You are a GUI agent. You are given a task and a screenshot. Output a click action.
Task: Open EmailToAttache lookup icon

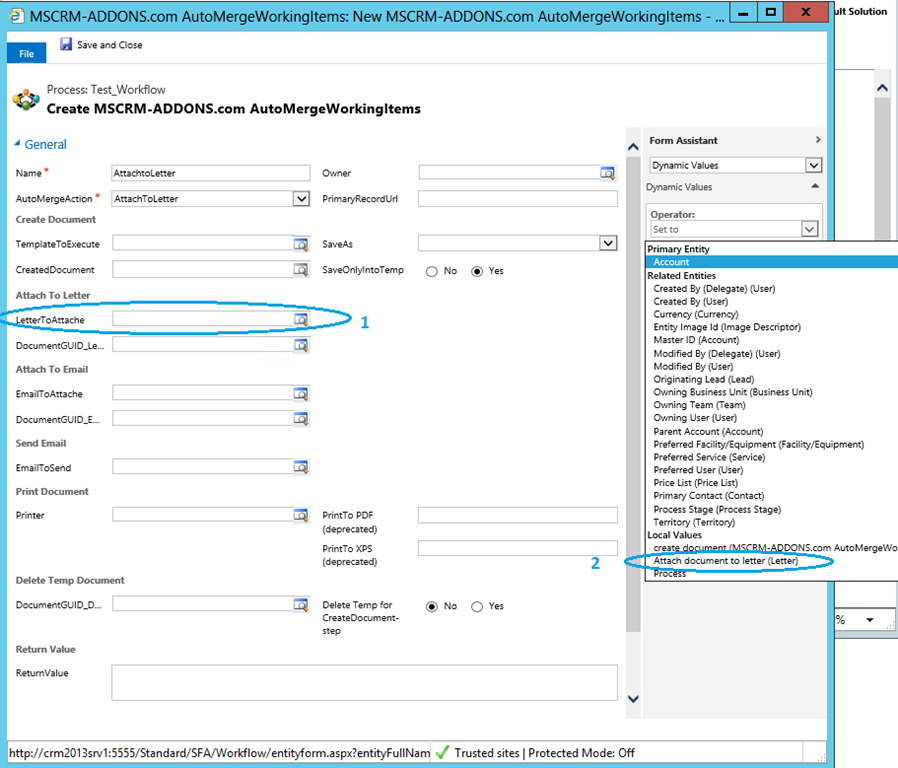[301, 394]
